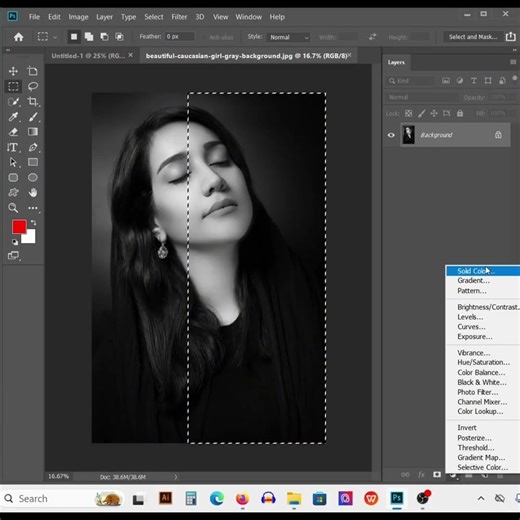Click the swap width and height button
Image resolution: width=520 pixels, height=520 pixels.
pos(372,37)
